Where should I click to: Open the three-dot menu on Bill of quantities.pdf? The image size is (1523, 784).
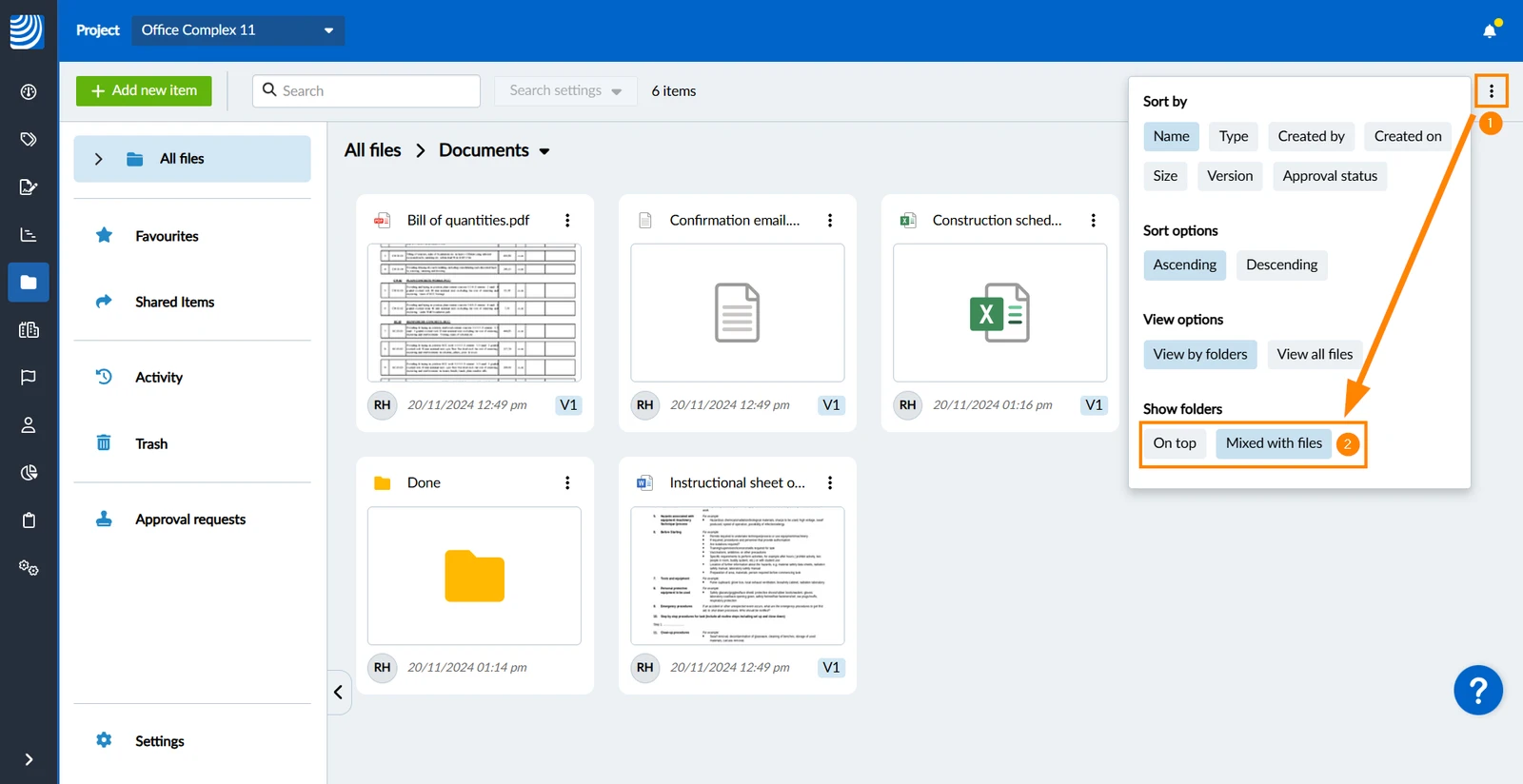(567, 220)
